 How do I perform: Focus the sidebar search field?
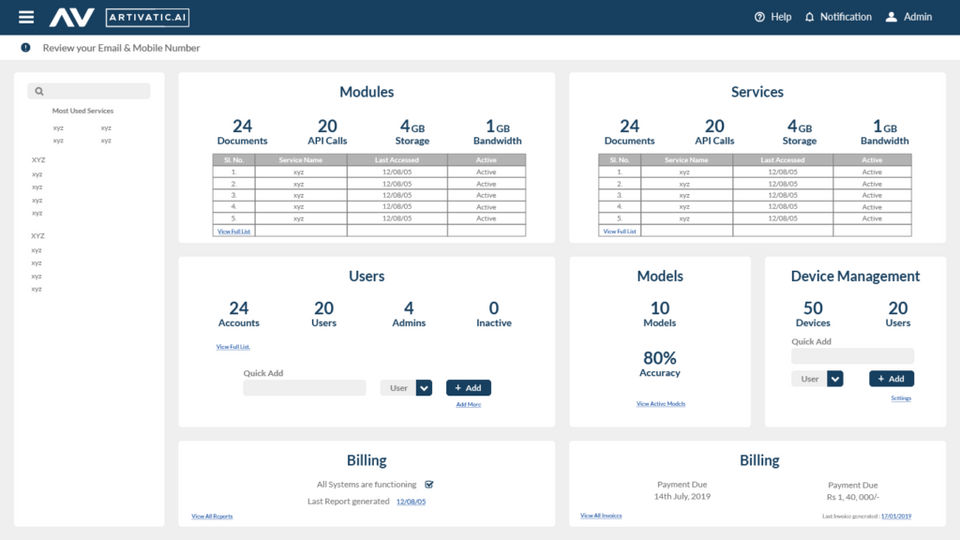[x=89, y=91]
